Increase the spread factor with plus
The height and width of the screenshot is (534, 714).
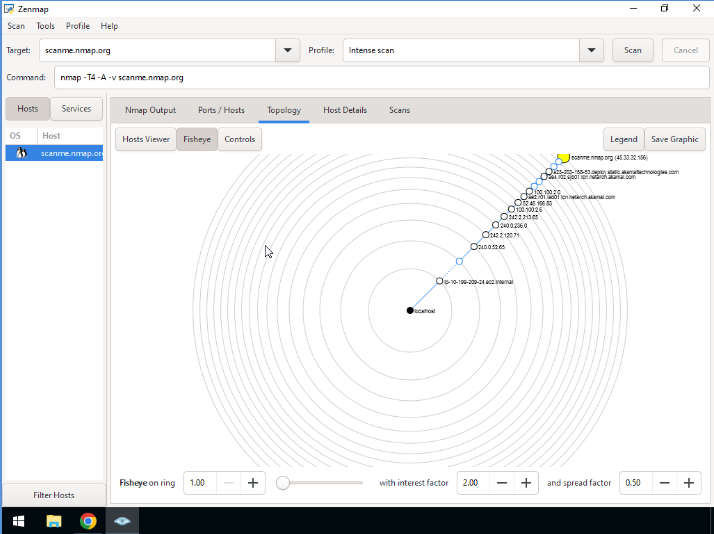[688, 483]
